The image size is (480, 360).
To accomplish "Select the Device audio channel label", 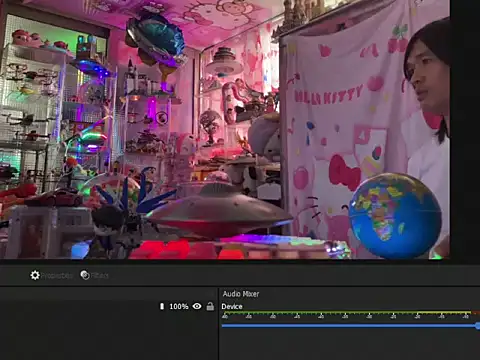I will pos(232,306).
